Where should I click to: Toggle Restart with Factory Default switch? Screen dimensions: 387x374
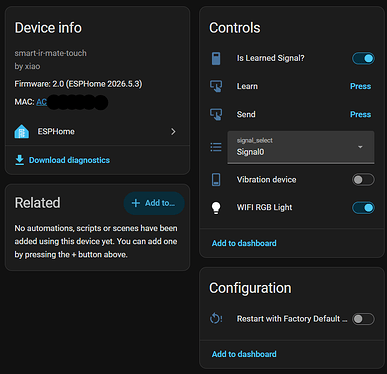click(x=363, y=319)
